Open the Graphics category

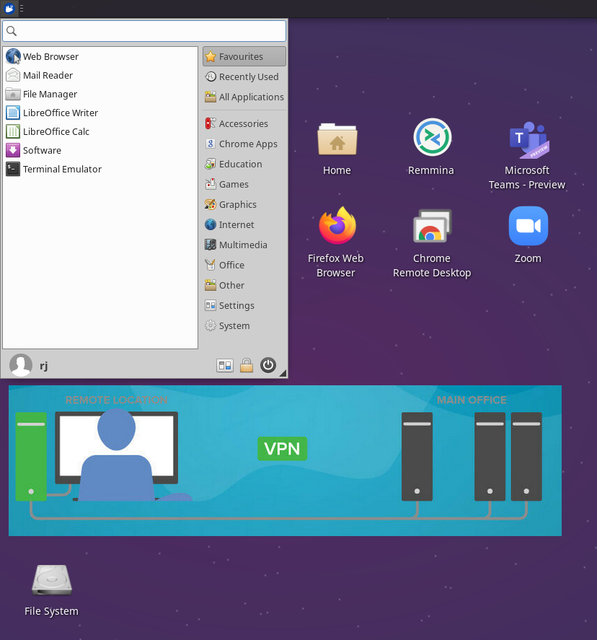point(244,204)
